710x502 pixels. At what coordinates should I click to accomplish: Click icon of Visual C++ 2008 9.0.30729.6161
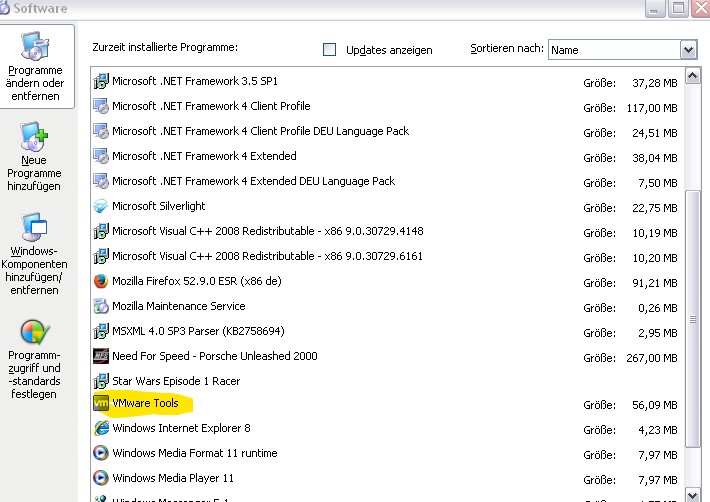[x=101, y=256]
